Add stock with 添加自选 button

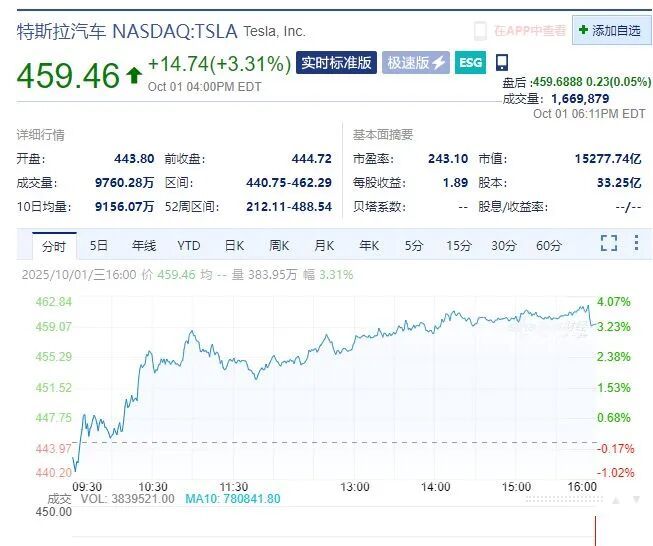(610, 30)
